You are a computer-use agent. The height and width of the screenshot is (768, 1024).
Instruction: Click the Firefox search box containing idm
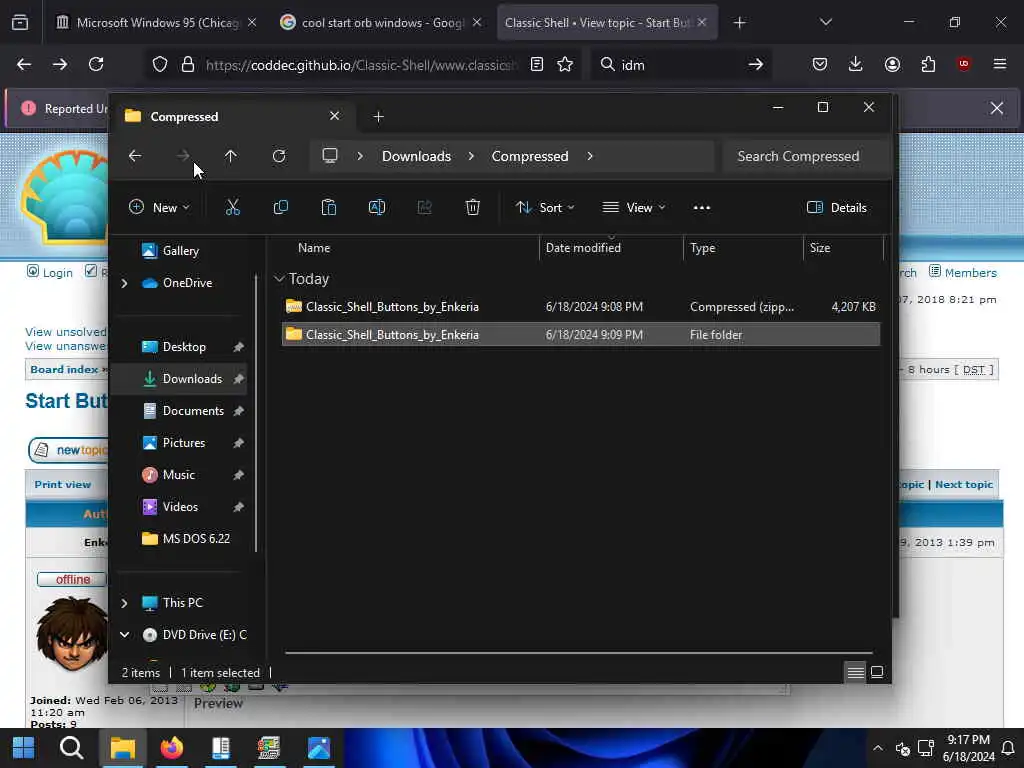tap(681, 64)
